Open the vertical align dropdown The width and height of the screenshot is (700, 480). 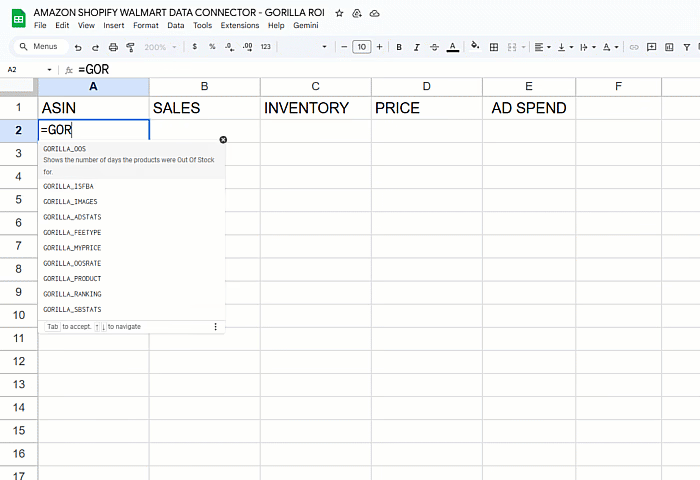(565, 47)
